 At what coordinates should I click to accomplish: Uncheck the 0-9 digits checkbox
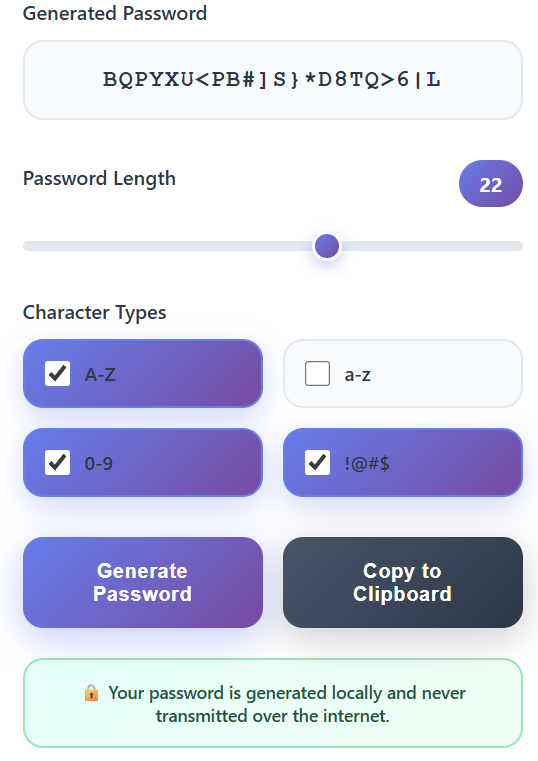[57, 462]
